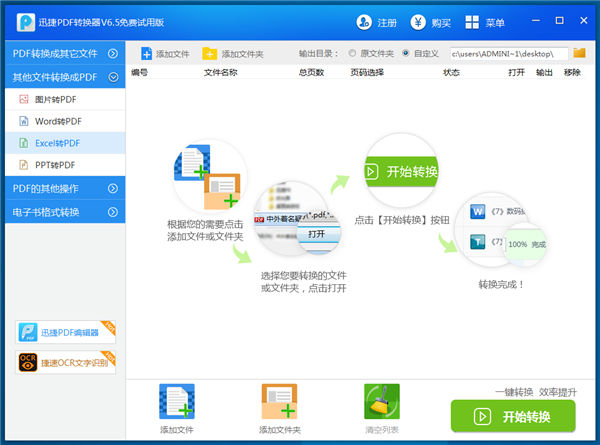
Task: Click the 迅捷PDF转换器 app logo
Action: [26, 22]
